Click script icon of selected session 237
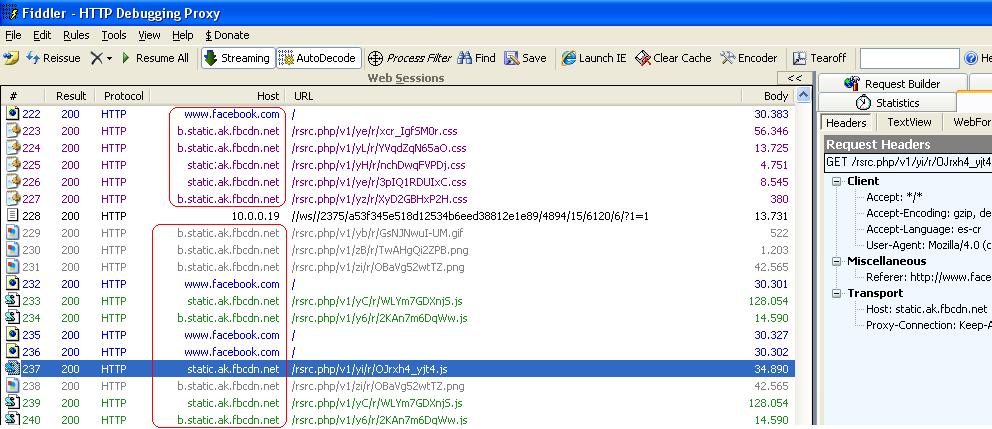 point(13,369)
